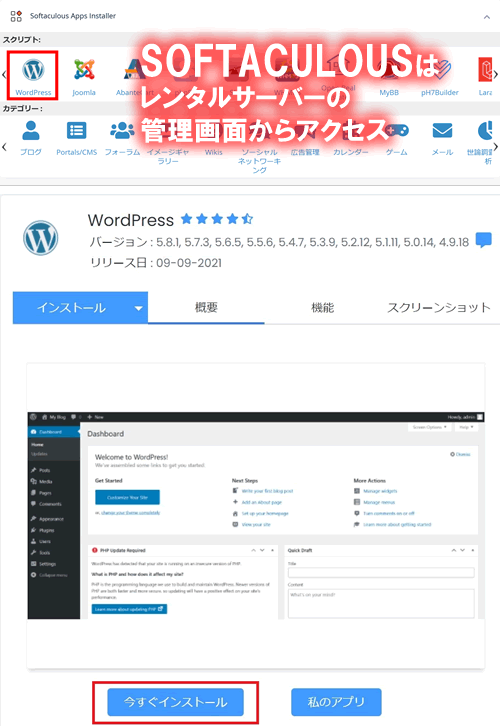This screenshot has height=726, width=500.
Task: Show previous categories with left arrow
Action: (x=4, y=147)
